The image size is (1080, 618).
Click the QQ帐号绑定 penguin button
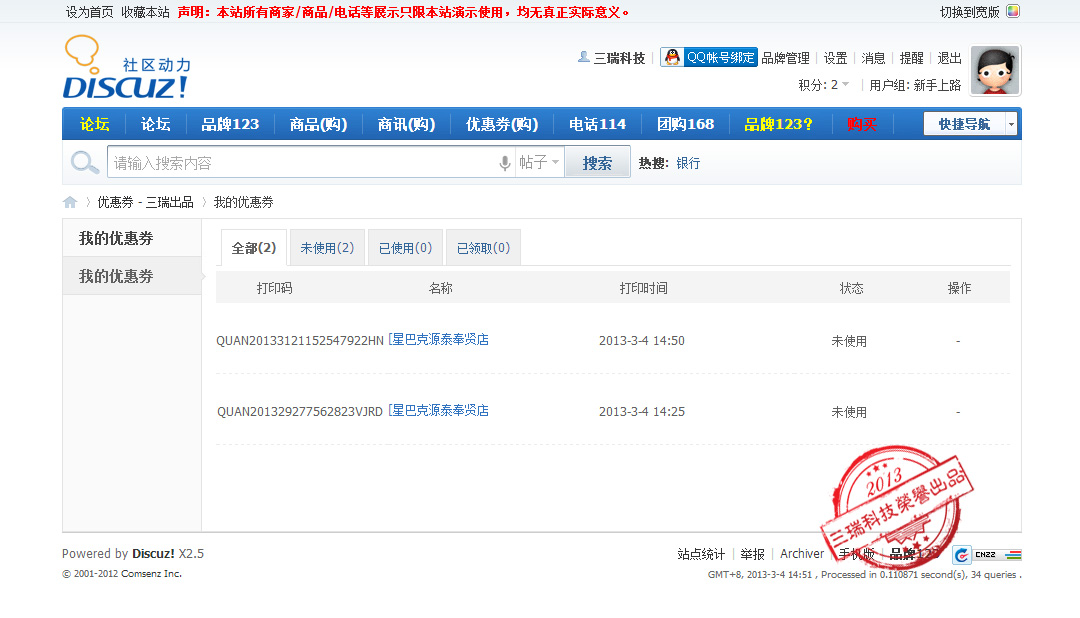(x=709, y=57)
